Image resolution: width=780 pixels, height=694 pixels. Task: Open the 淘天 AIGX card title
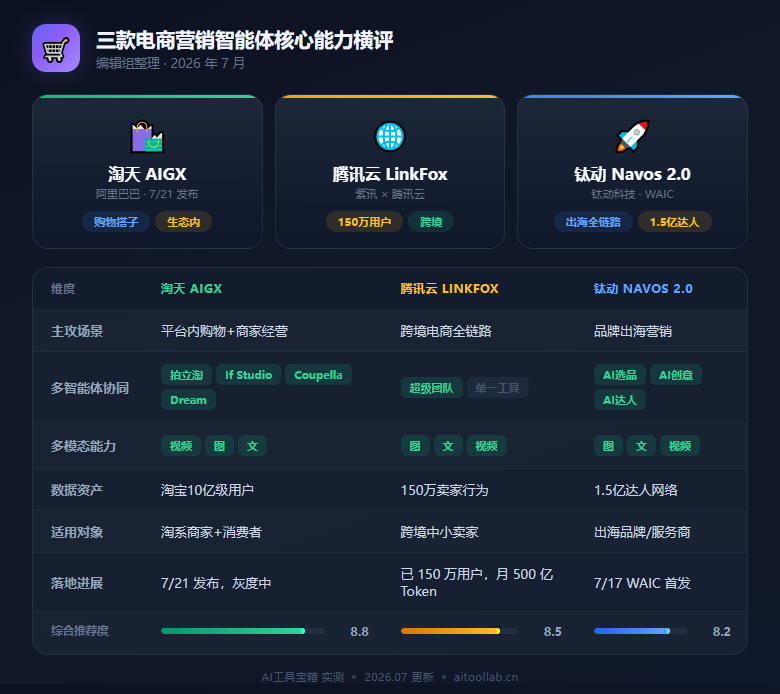[x=147, y=174]
